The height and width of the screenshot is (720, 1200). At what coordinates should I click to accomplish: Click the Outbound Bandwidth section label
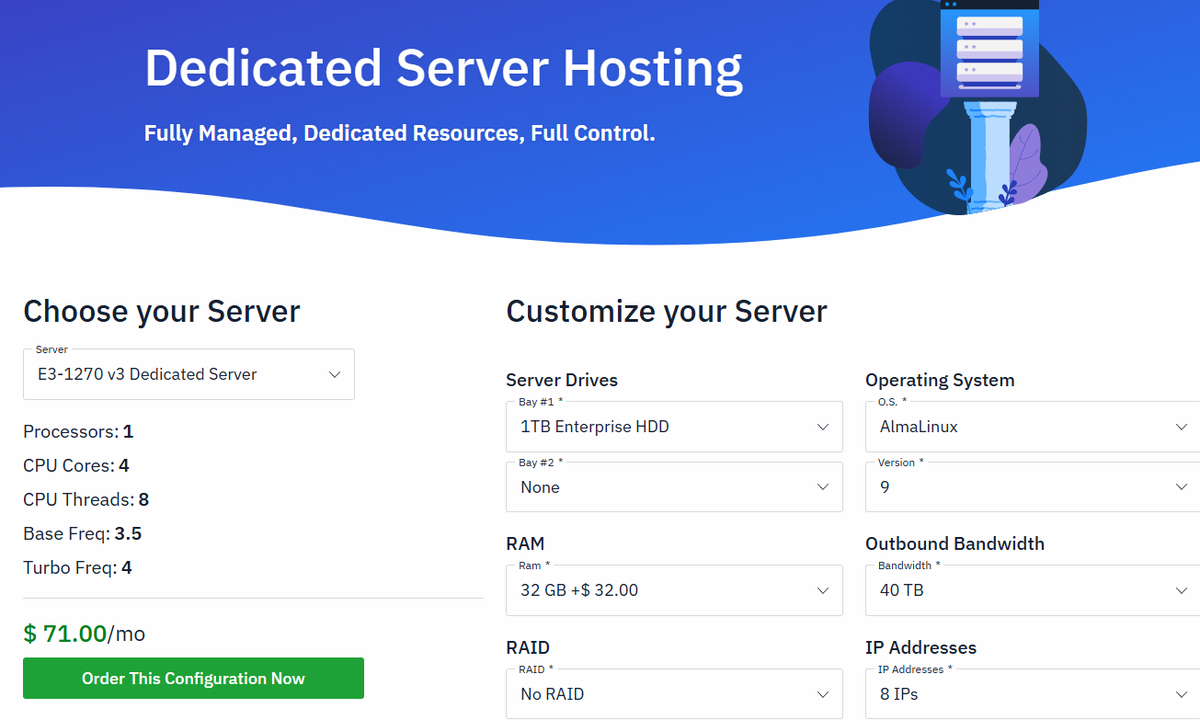click(955, 544)
